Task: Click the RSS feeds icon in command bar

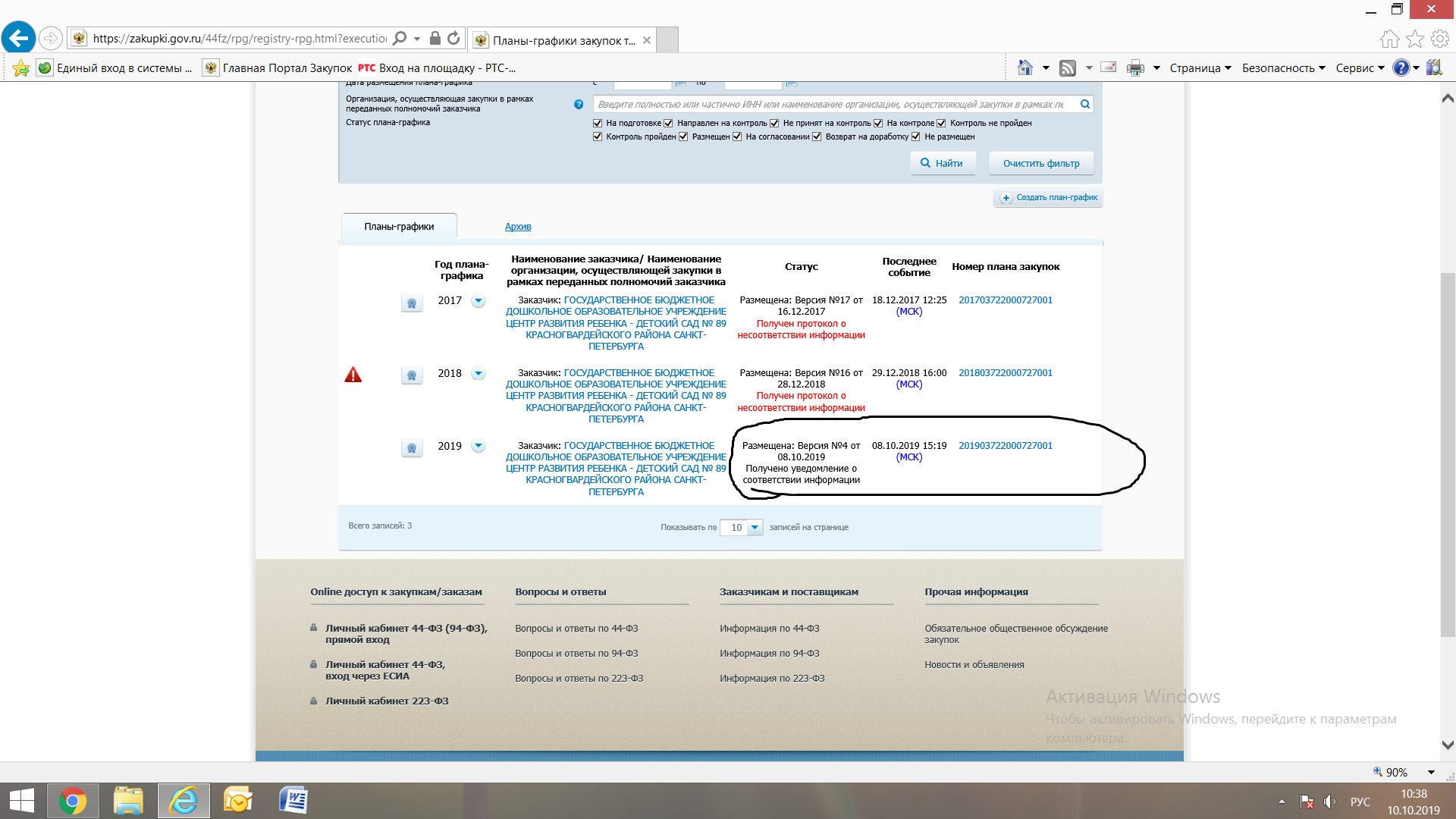Action: pyautogui.click(x=1068, y=68)
